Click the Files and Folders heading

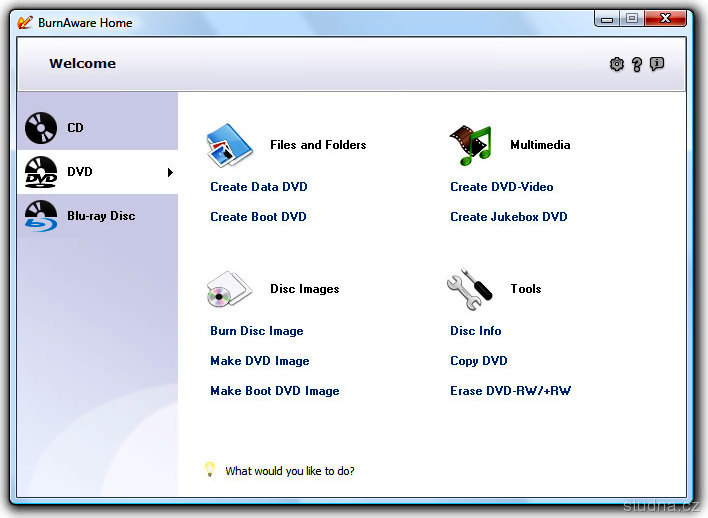pyautogui.click(x=318, y=145)
